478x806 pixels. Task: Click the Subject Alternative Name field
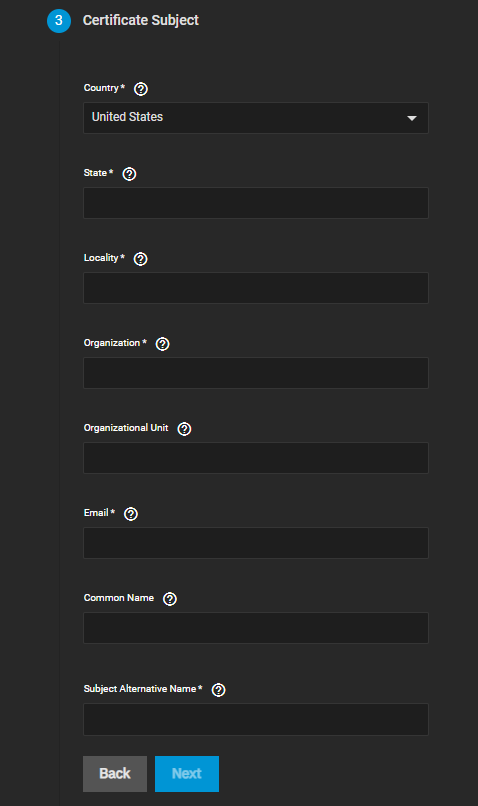256,719
